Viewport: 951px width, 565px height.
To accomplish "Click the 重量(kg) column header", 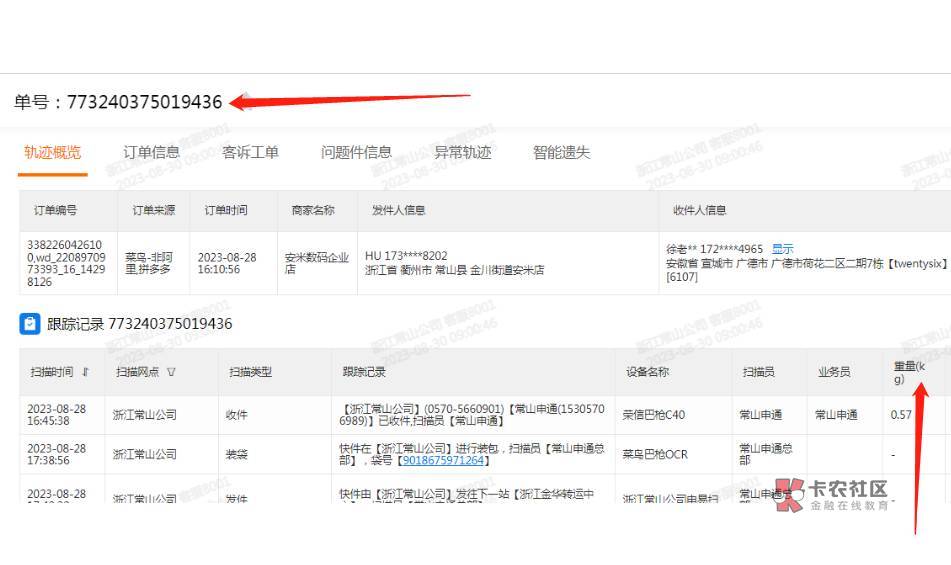I will [909, 373].
